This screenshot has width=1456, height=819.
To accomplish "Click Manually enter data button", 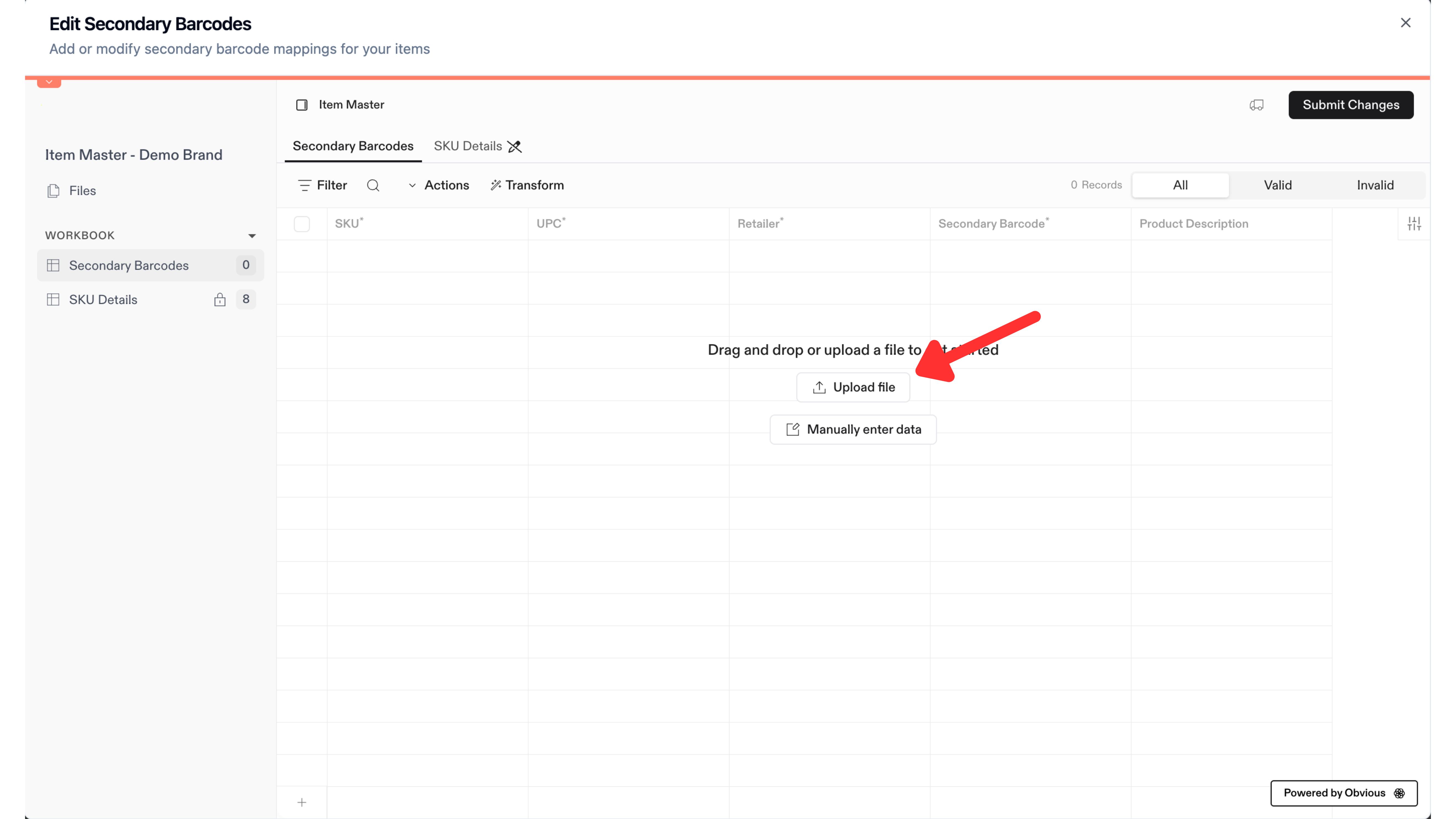I will coord(853,430).
